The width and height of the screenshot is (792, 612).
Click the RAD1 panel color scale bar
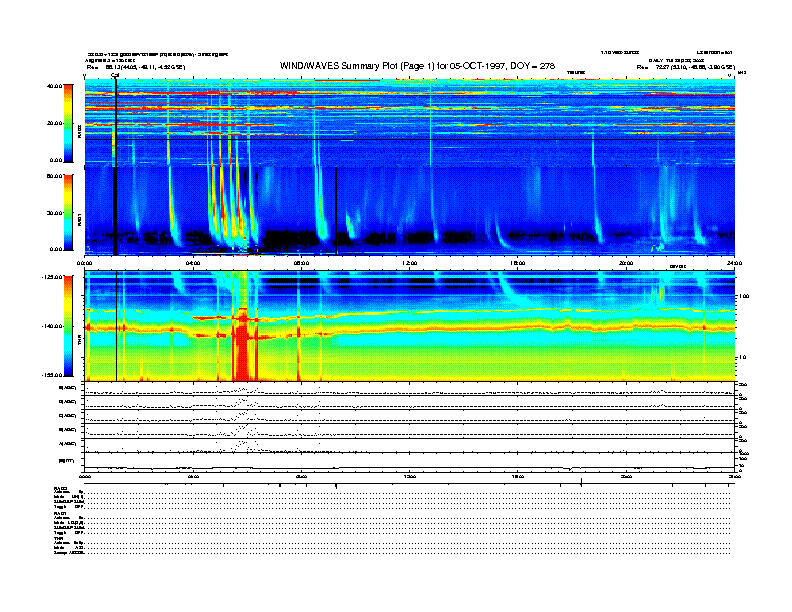tap(68, 212)
